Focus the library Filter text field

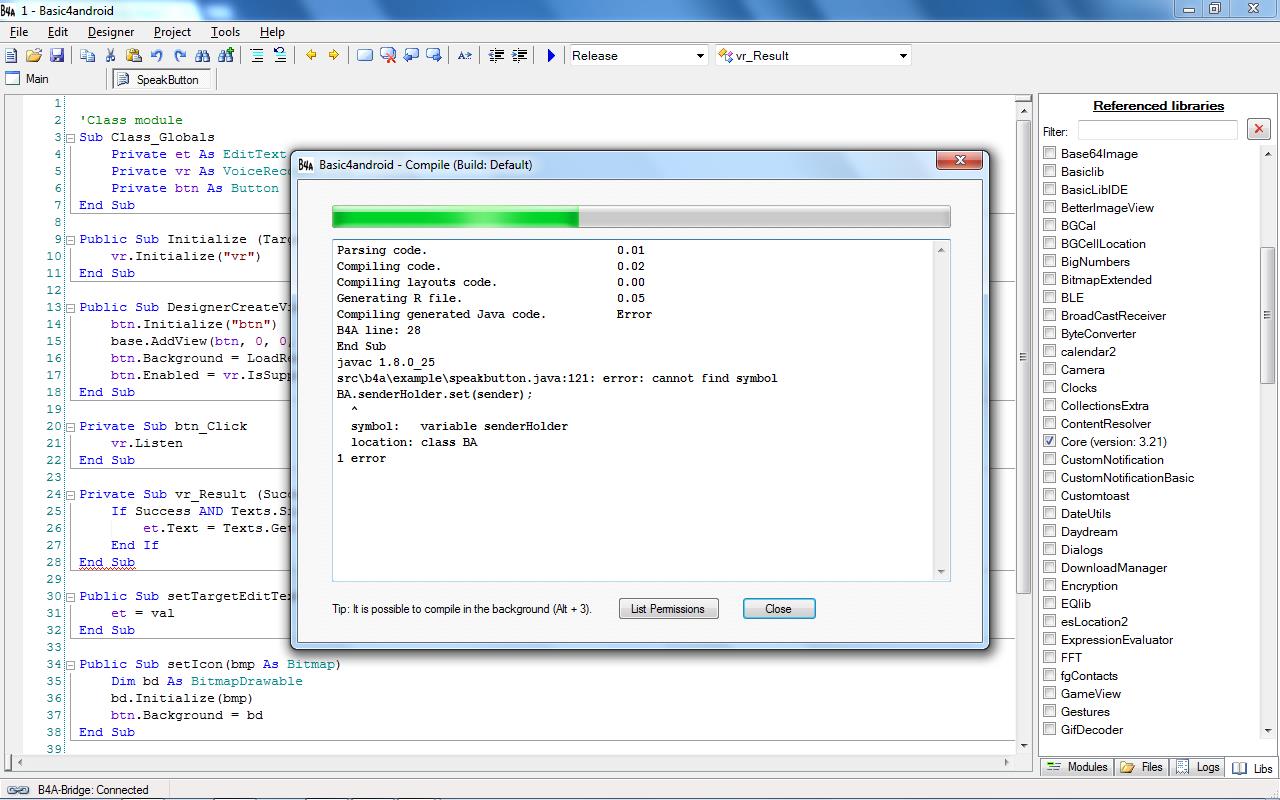click(x=1158, y=130)
